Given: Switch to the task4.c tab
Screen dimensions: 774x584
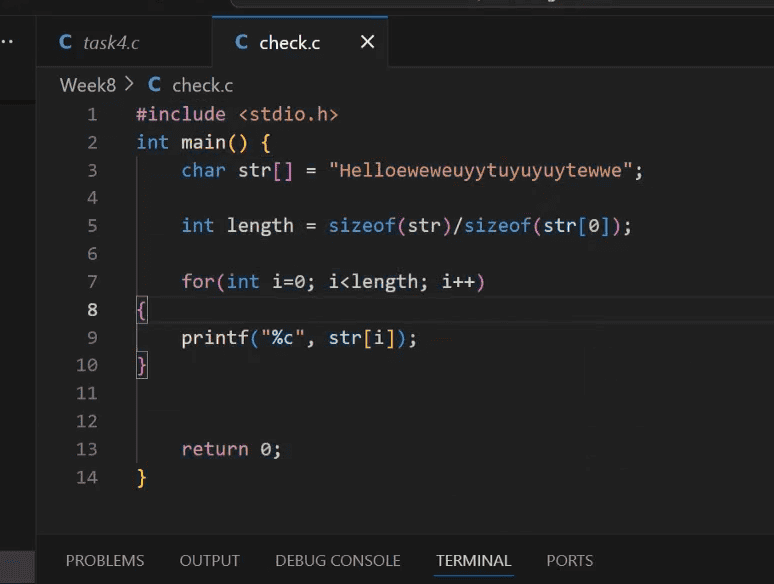Looking at the screenshot, I should pyautogui.click(x=110, y=42).
